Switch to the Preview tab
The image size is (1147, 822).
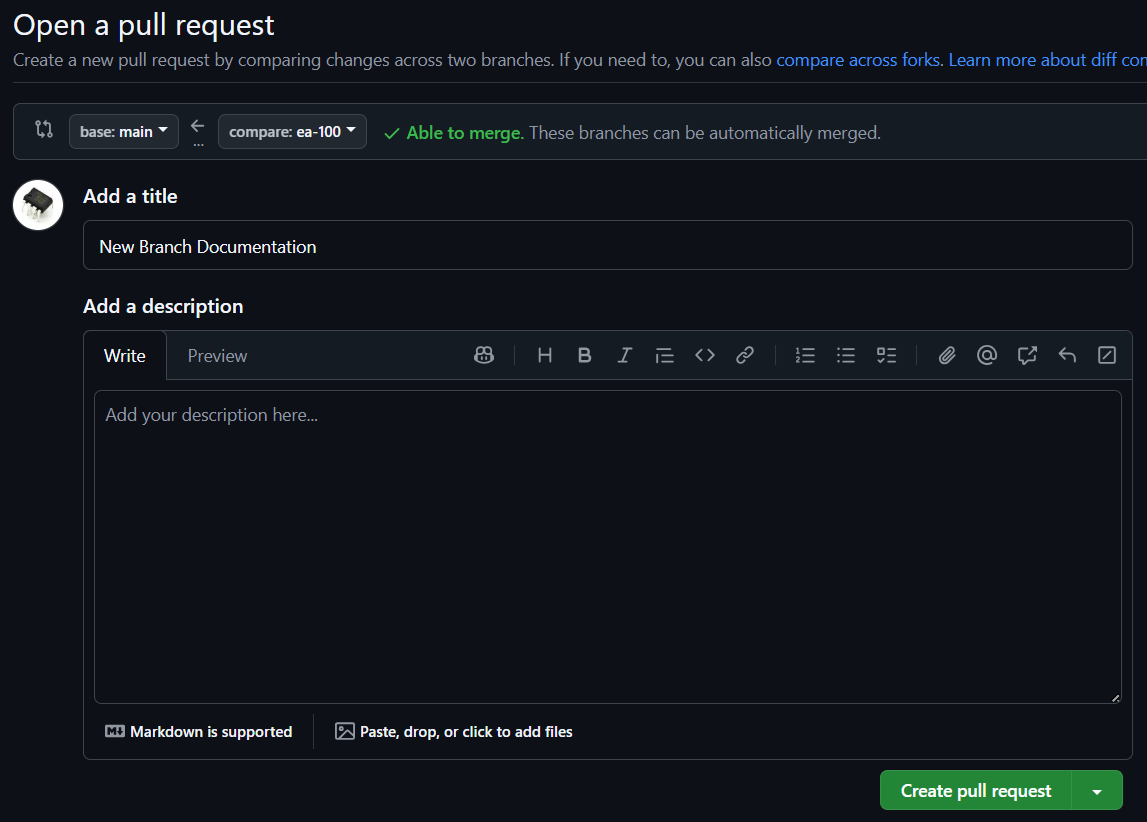point(217,356)
